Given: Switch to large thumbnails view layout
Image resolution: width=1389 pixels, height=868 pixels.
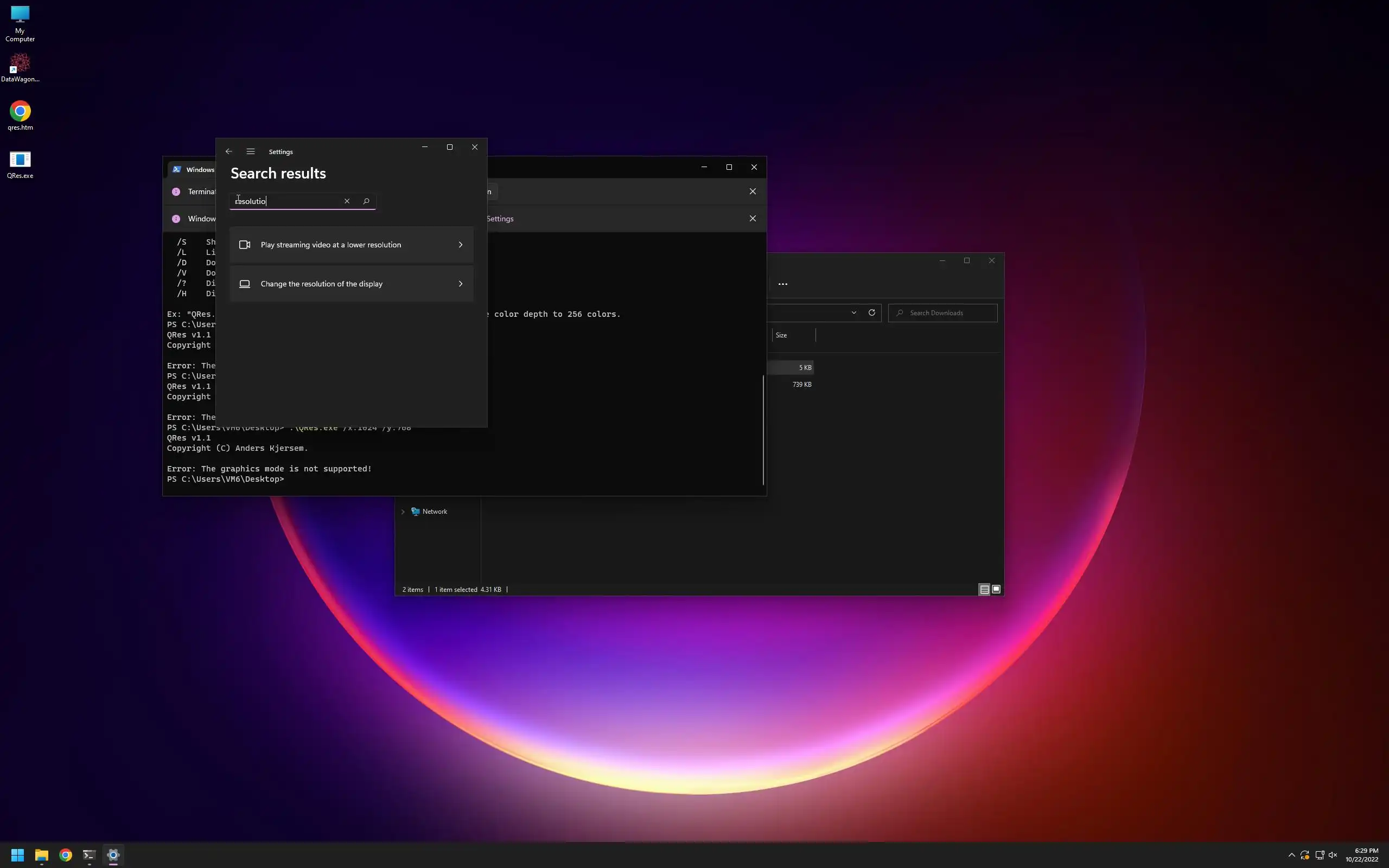Looking at the screenshot, I should [996, 590].
